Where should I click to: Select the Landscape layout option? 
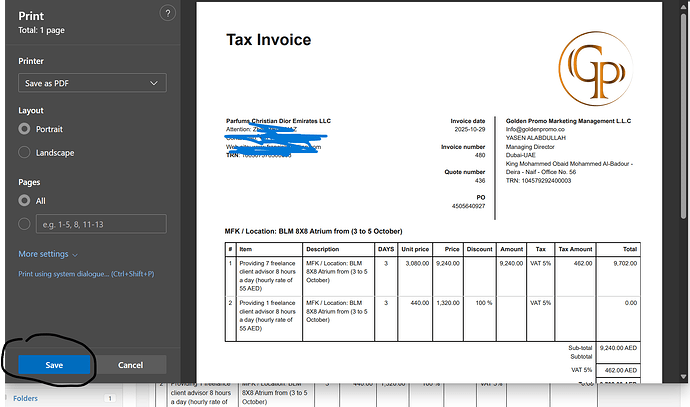[24, 152]
